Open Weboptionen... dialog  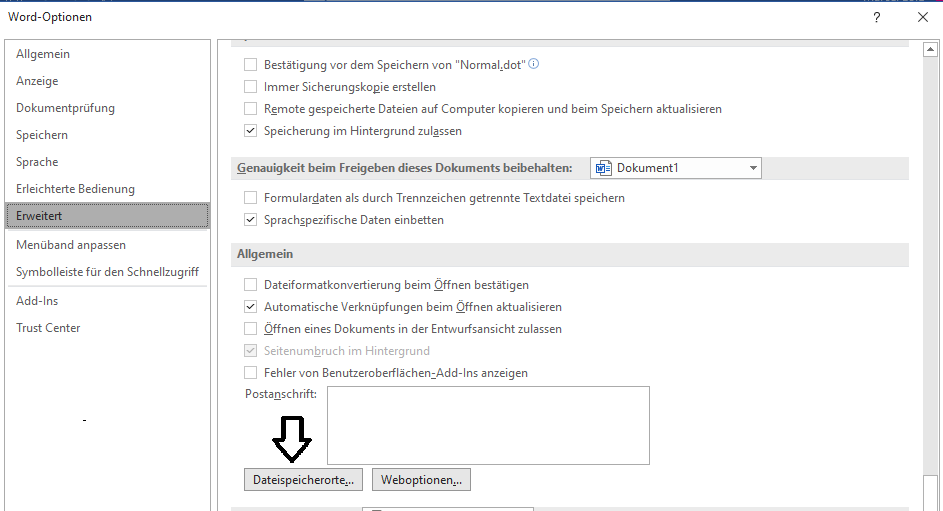point(421,480)
